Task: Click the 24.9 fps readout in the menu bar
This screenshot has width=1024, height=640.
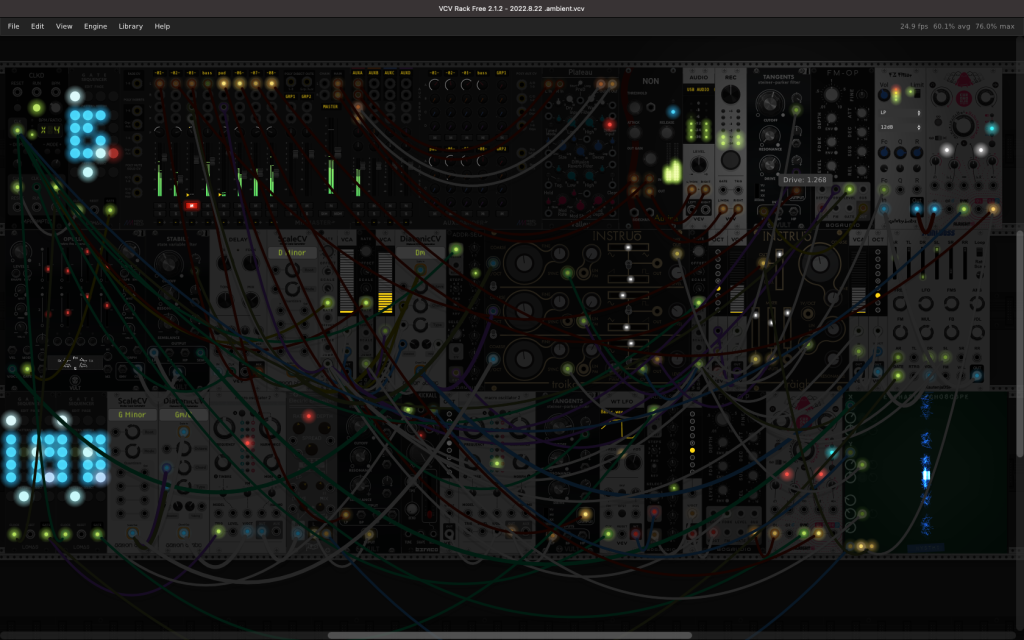Action: 914,26
